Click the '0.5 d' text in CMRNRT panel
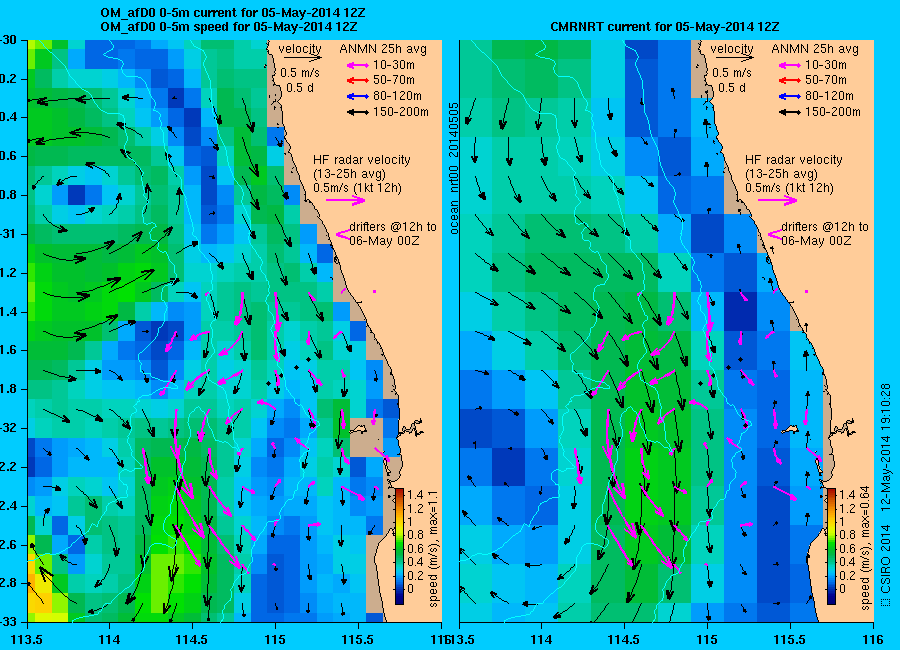 [x=732, y=88]
